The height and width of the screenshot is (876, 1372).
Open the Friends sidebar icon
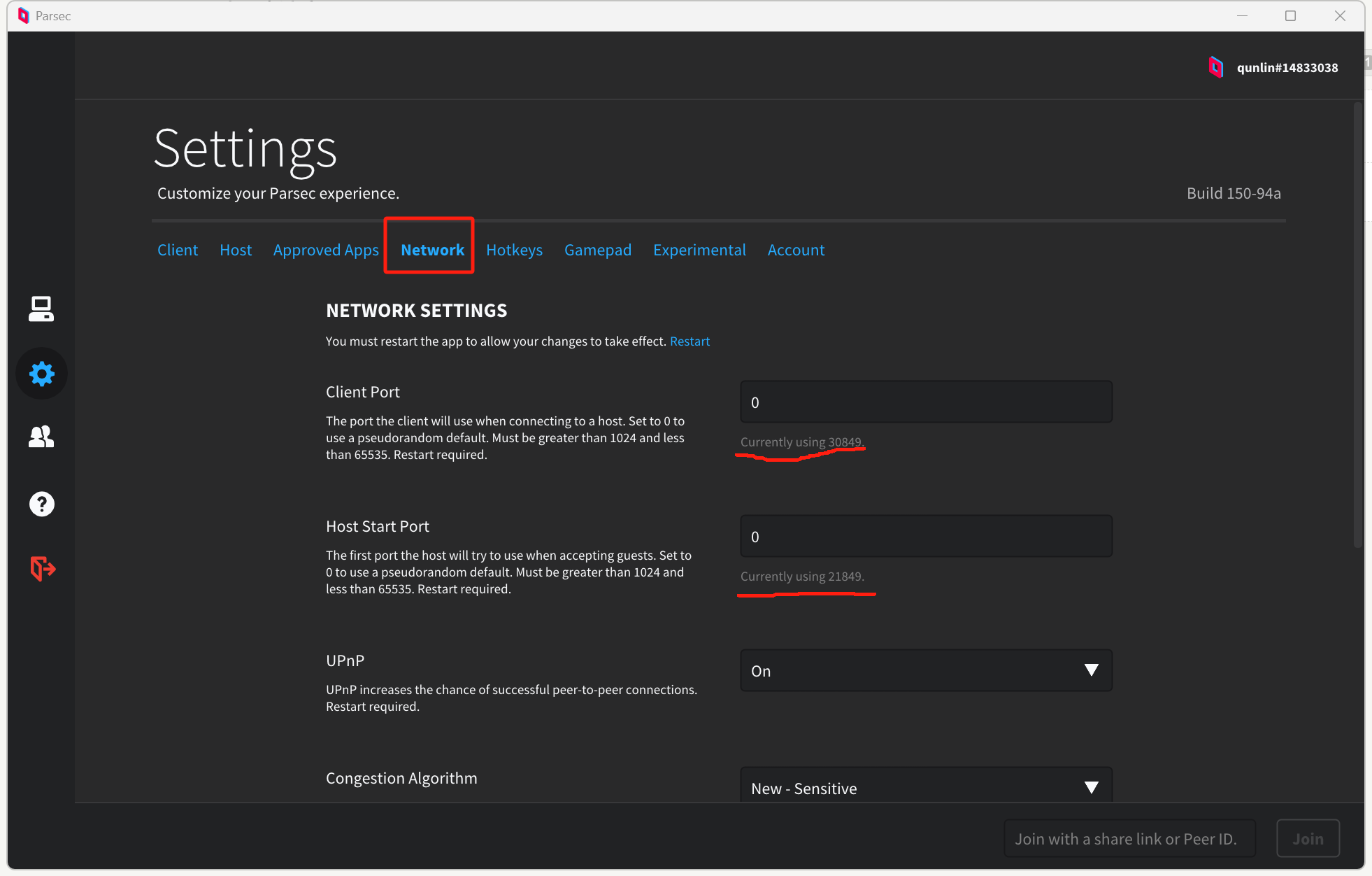pos(41,437)
